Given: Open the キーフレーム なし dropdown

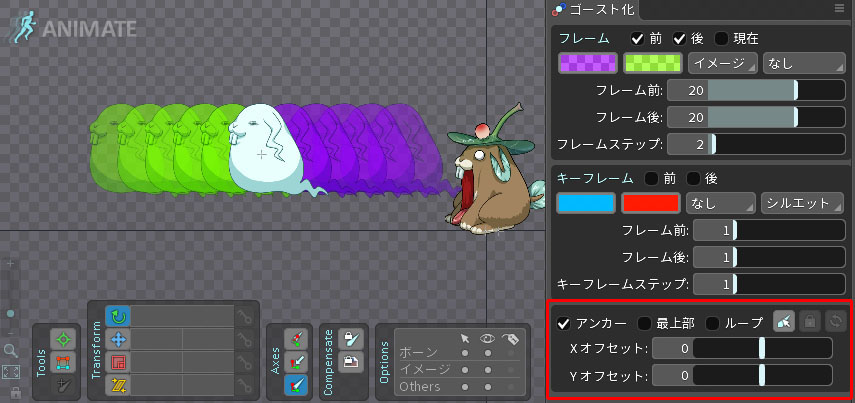Looking at the screenshot, I should [x=721, y=203].
